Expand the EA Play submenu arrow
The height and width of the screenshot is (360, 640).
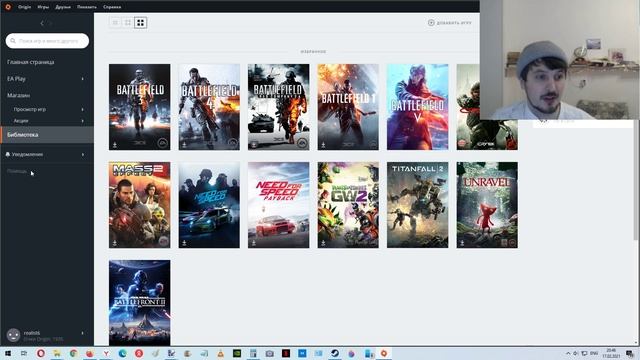[82, 79]
